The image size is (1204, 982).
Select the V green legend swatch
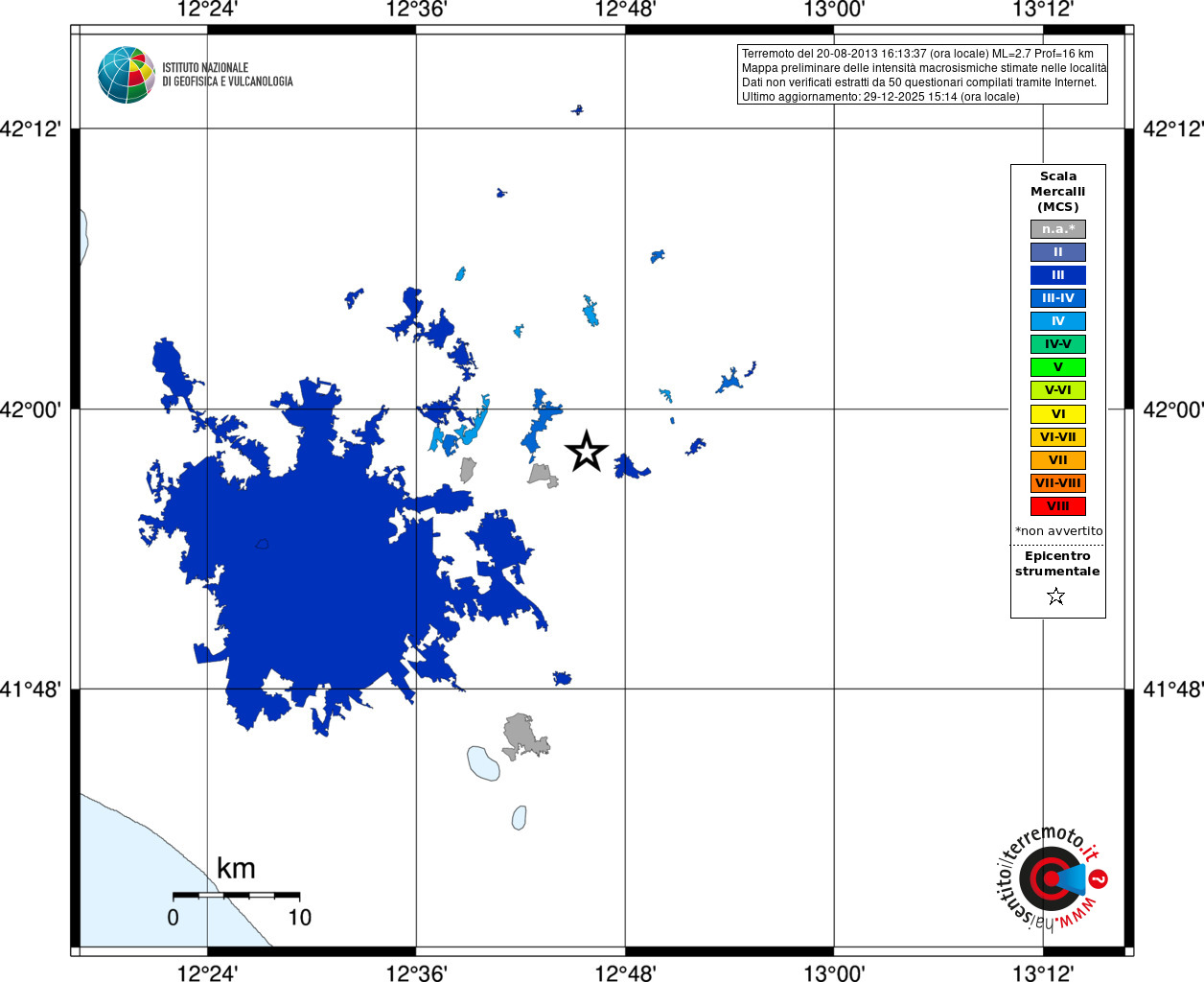point(1058,367)
